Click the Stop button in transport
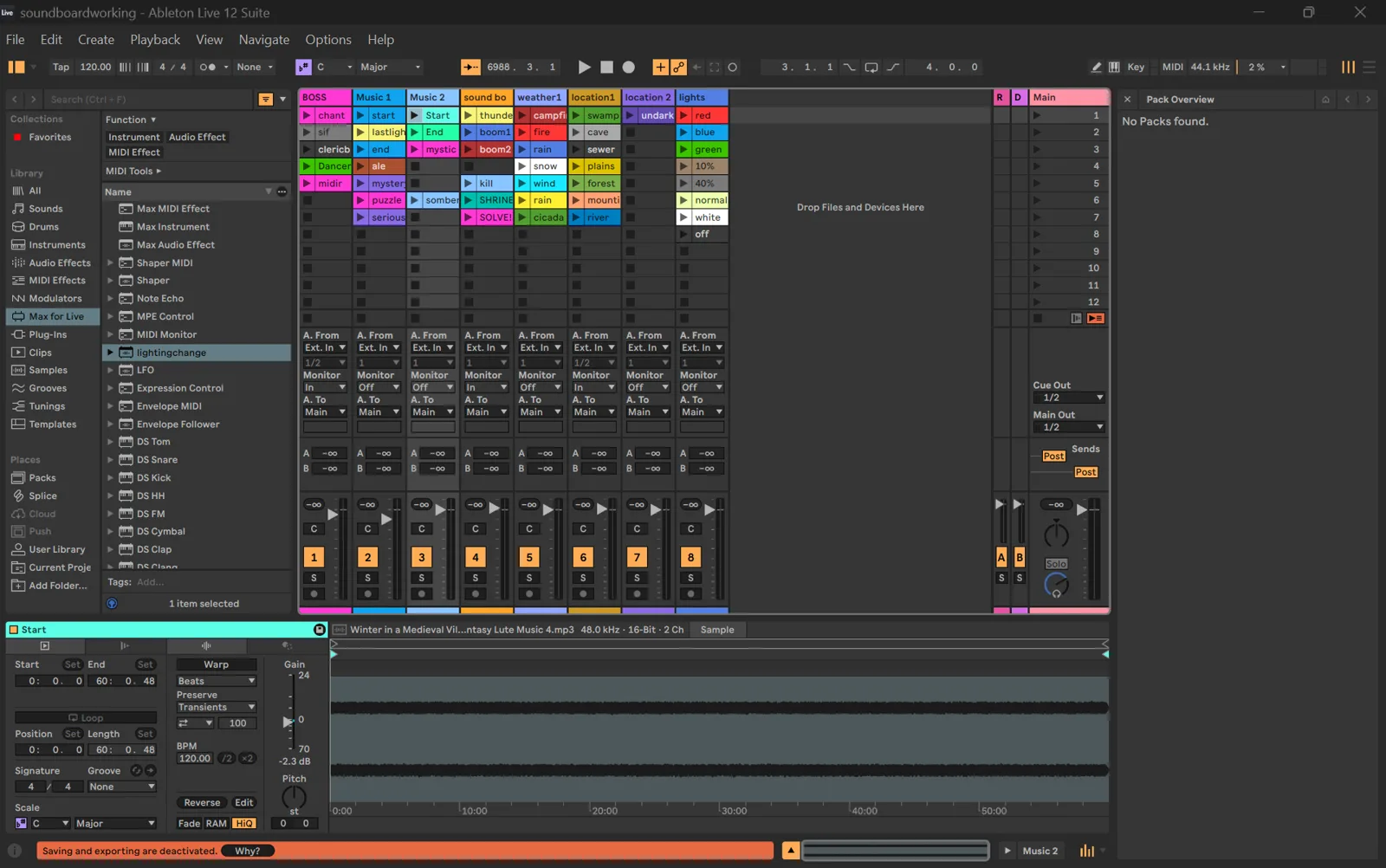This screenshot has height=868, width=1386. coord(606,67)
